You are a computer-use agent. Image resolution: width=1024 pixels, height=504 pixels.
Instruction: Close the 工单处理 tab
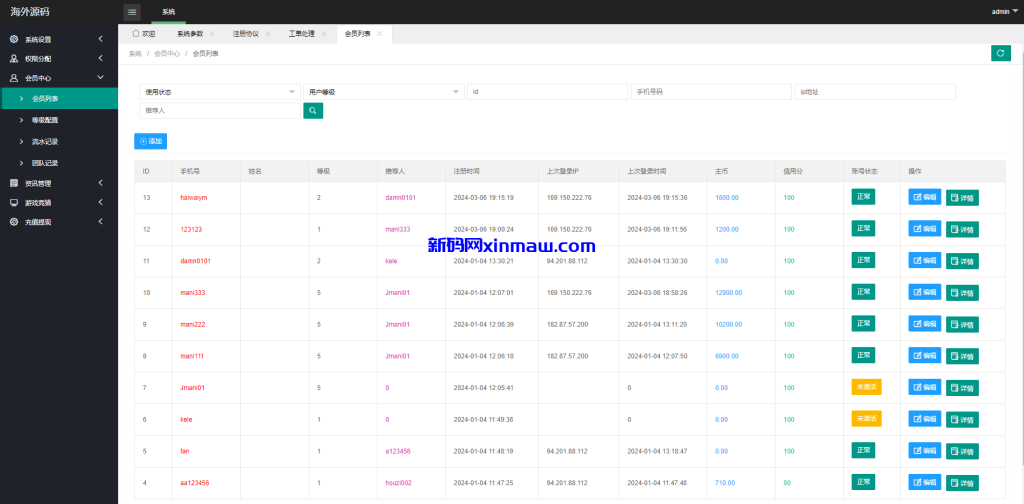click(324, 34)
